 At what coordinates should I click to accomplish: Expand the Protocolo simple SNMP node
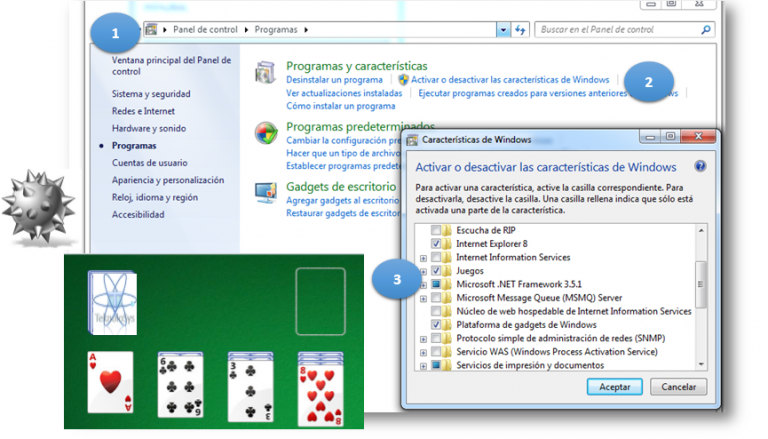[423, 339]
